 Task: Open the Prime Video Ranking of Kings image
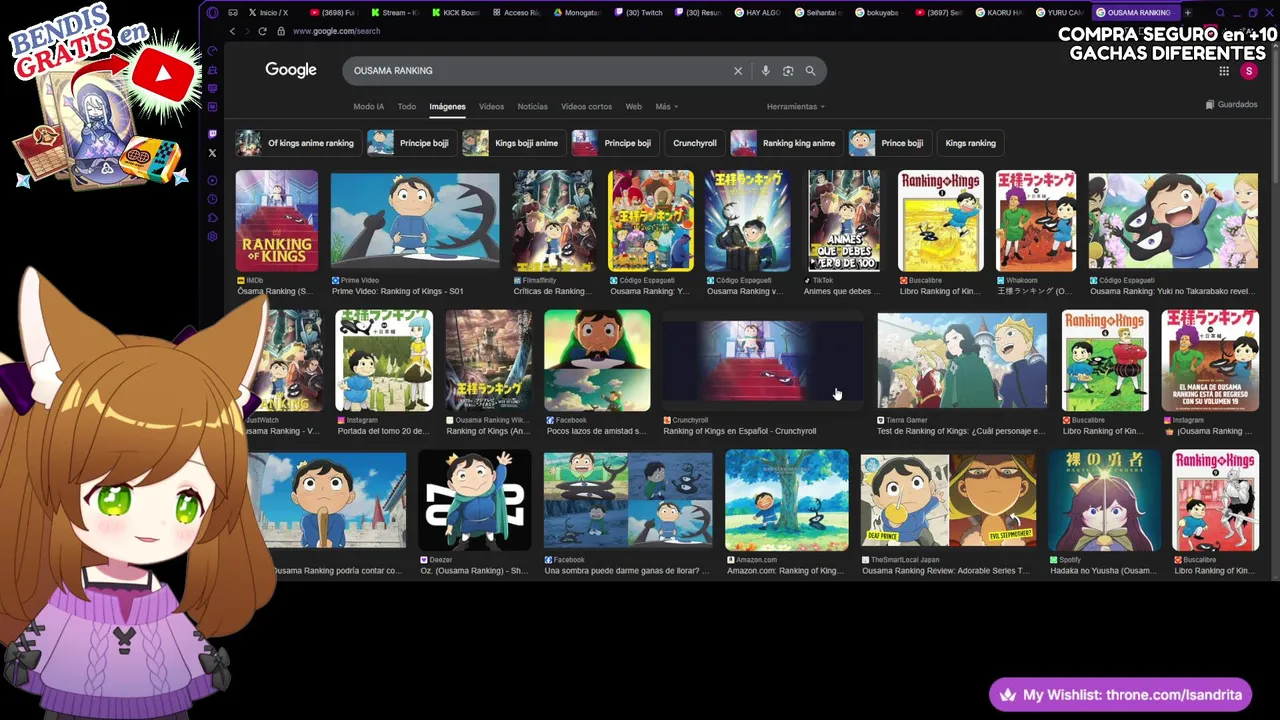point(415,221)
